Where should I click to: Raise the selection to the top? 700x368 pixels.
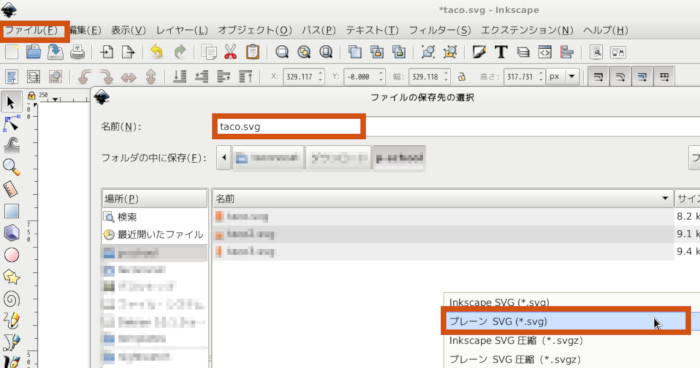[x=245, y=77]
